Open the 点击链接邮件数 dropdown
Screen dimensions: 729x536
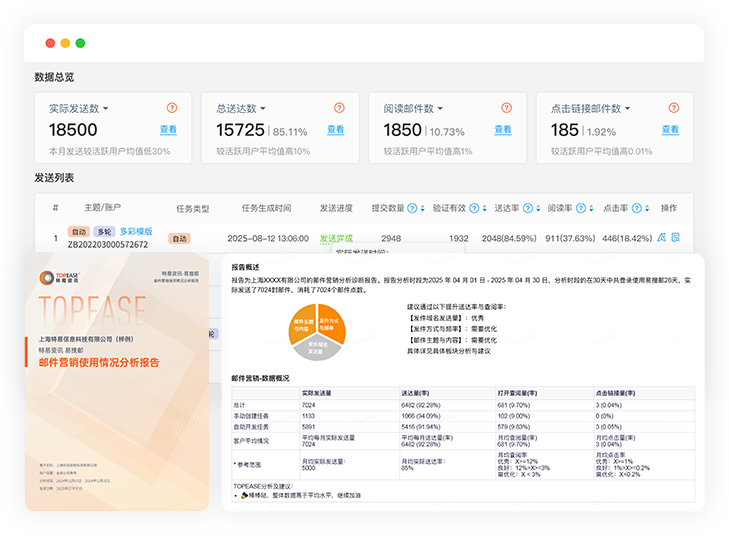[x=628, y=108]
